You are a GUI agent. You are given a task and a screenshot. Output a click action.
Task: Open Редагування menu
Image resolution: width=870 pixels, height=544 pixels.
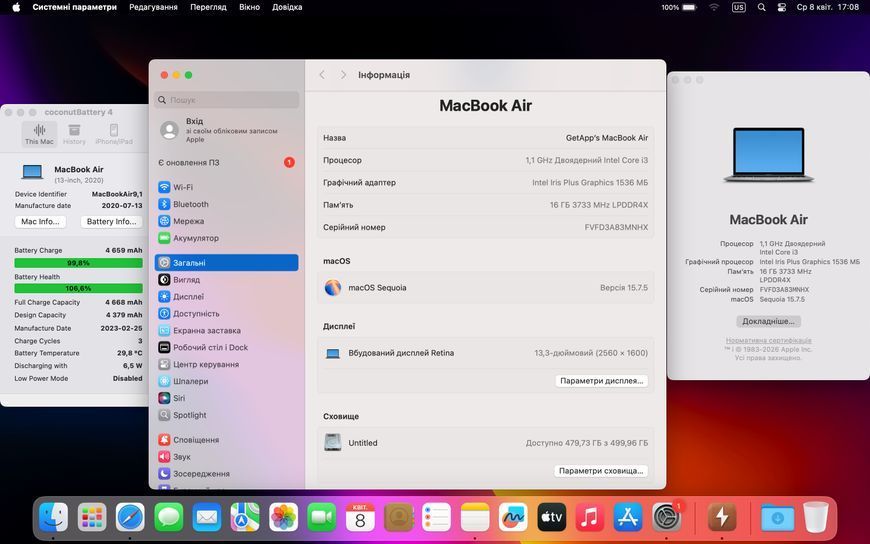coord(153,7)
